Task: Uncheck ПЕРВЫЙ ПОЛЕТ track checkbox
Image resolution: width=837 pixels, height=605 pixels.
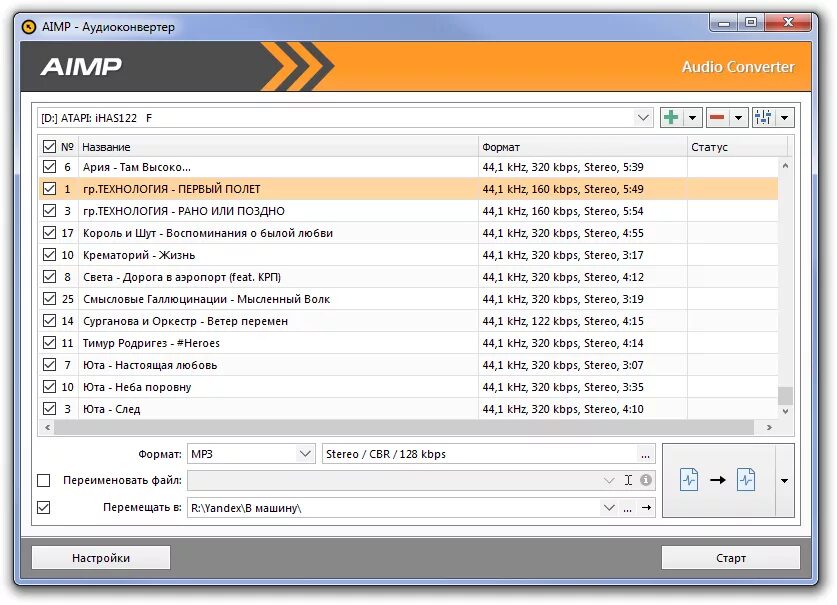Action: point(49,188)
